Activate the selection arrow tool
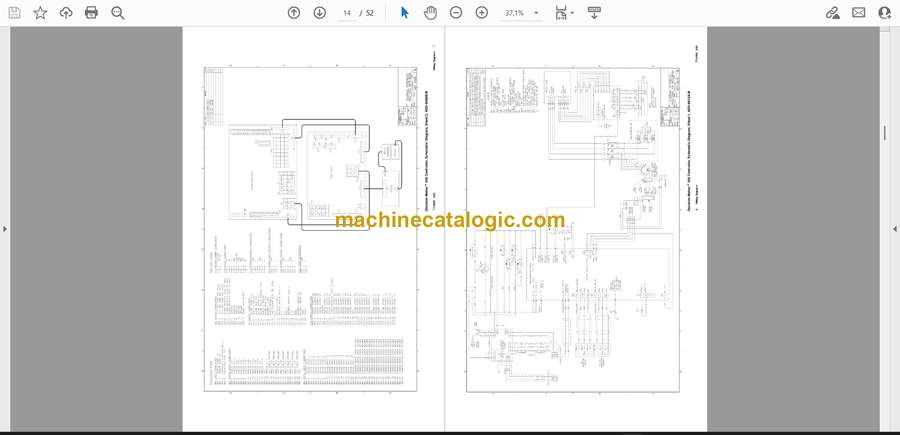The height and width of the screenshot is (435, 900). pyautogui.click(x=405, y=13)
